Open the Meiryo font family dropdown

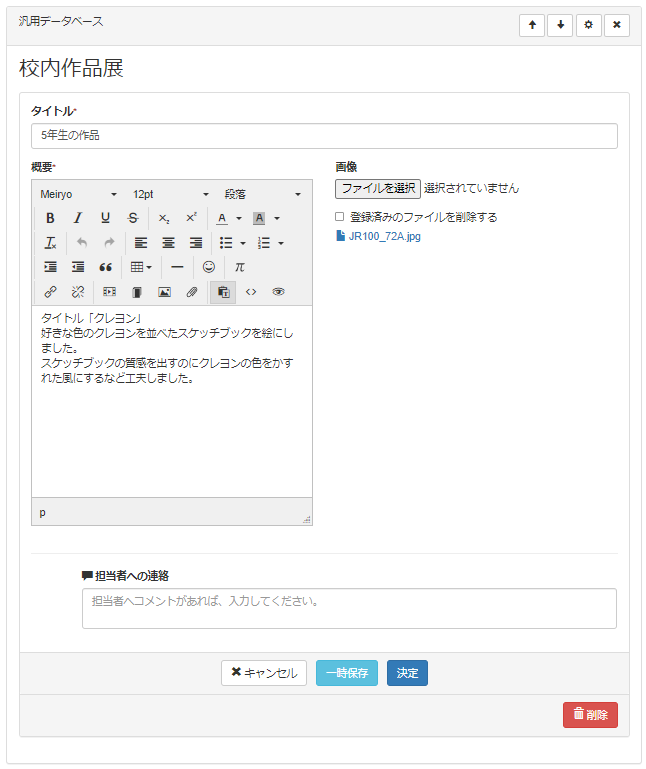[x=78, y=194]
